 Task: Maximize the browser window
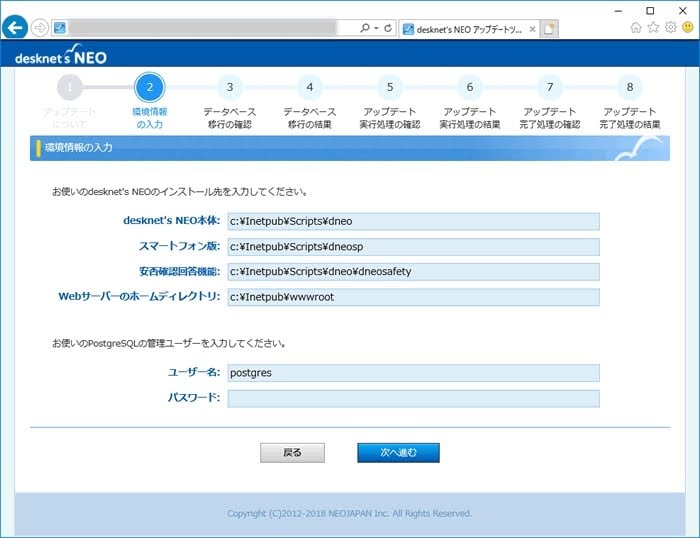click(650, 11)
